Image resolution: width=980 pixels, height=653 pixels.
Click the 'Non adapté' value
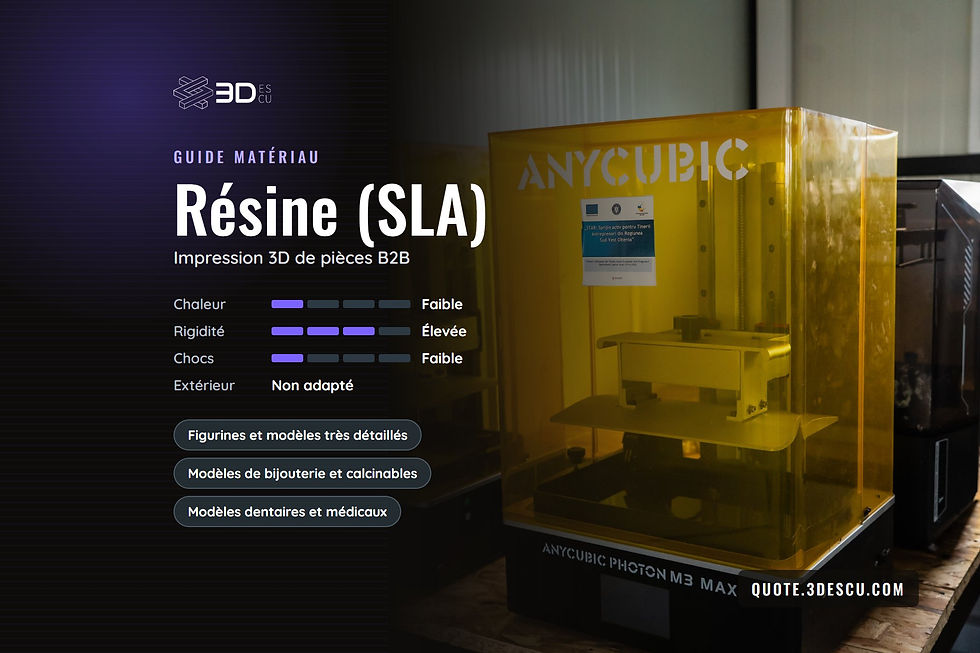click(x=312, y=386)
